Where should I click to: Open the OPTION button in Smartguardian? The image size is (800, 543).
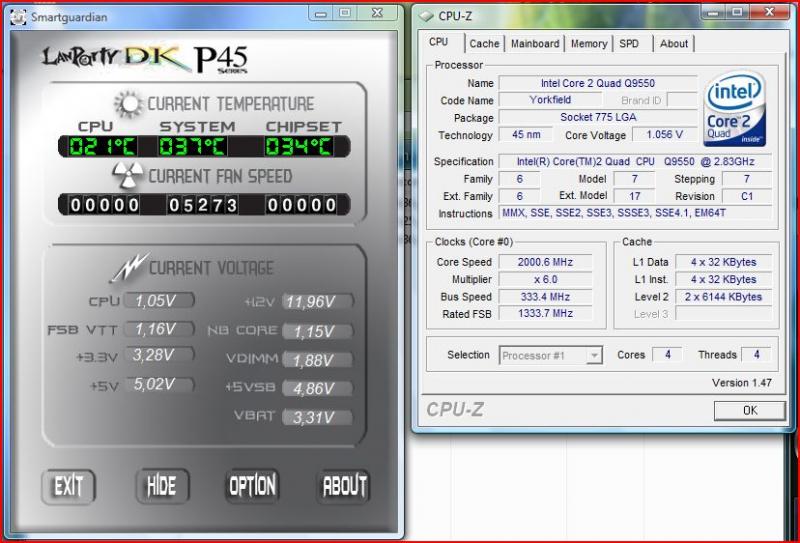point(252,486)
